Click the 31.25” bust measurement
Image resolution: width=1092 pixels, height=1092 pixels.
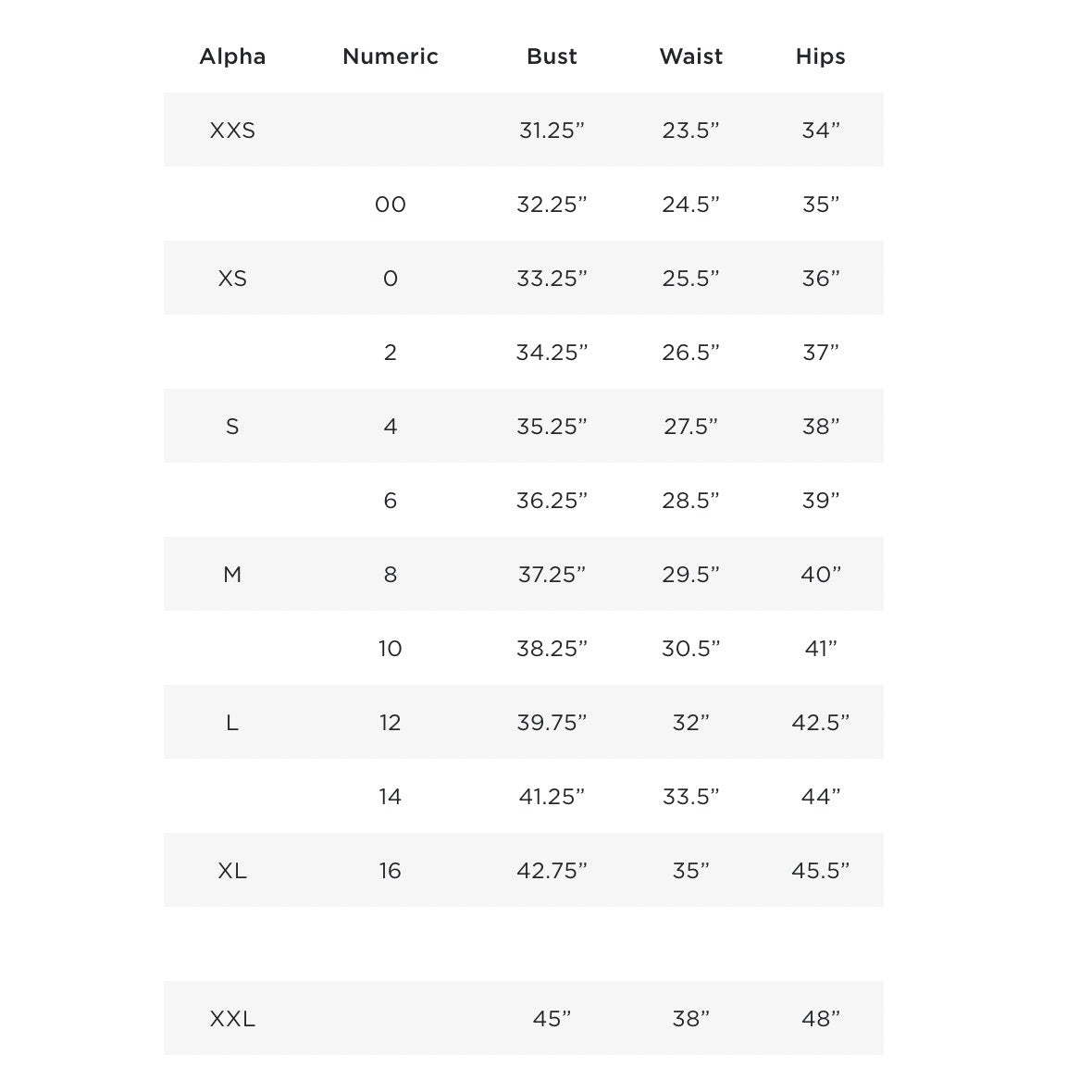click(x=552, y=130)
